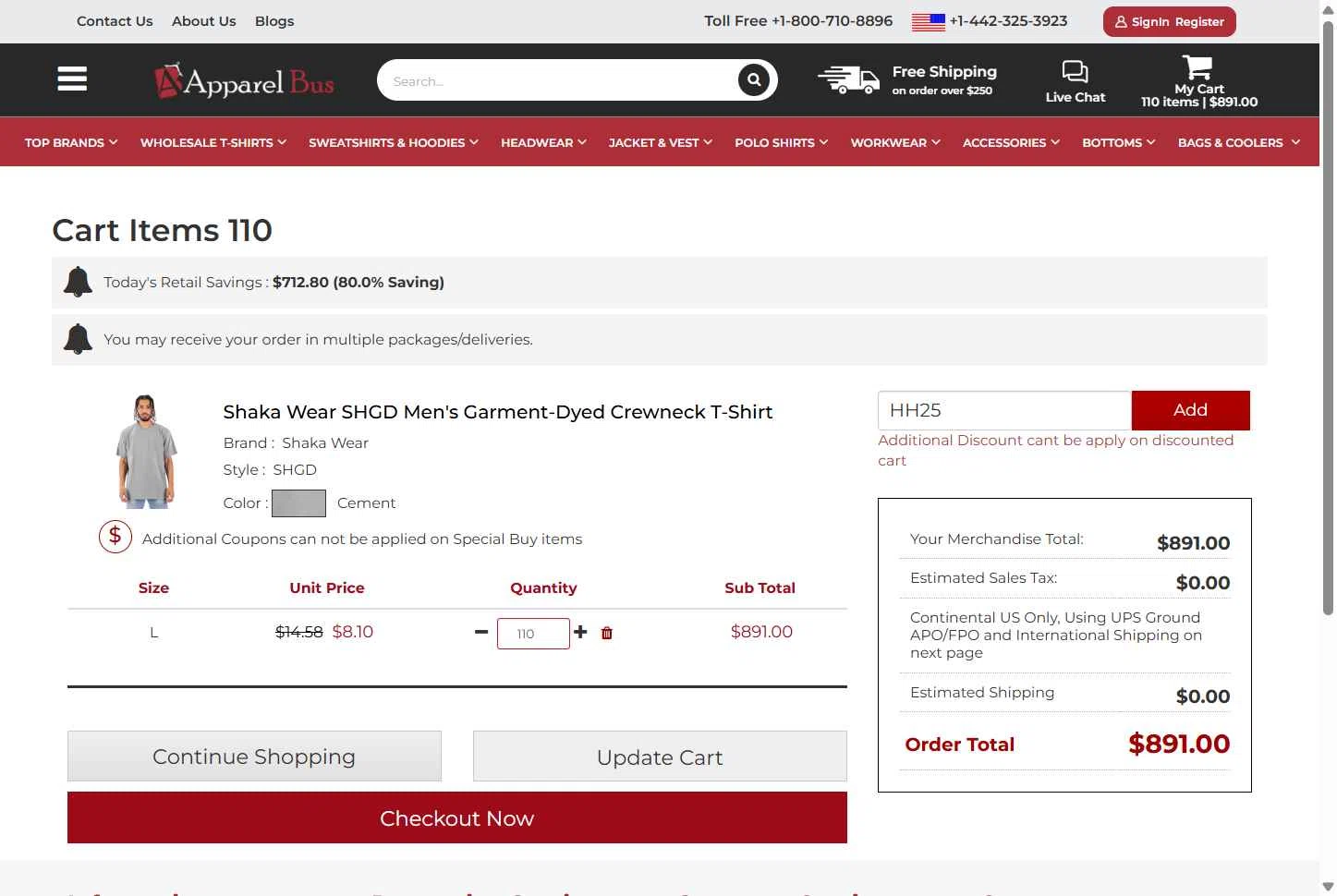Open Shaka Wear SHGD product title
The image size is (1337, 896).
(497, 412)
